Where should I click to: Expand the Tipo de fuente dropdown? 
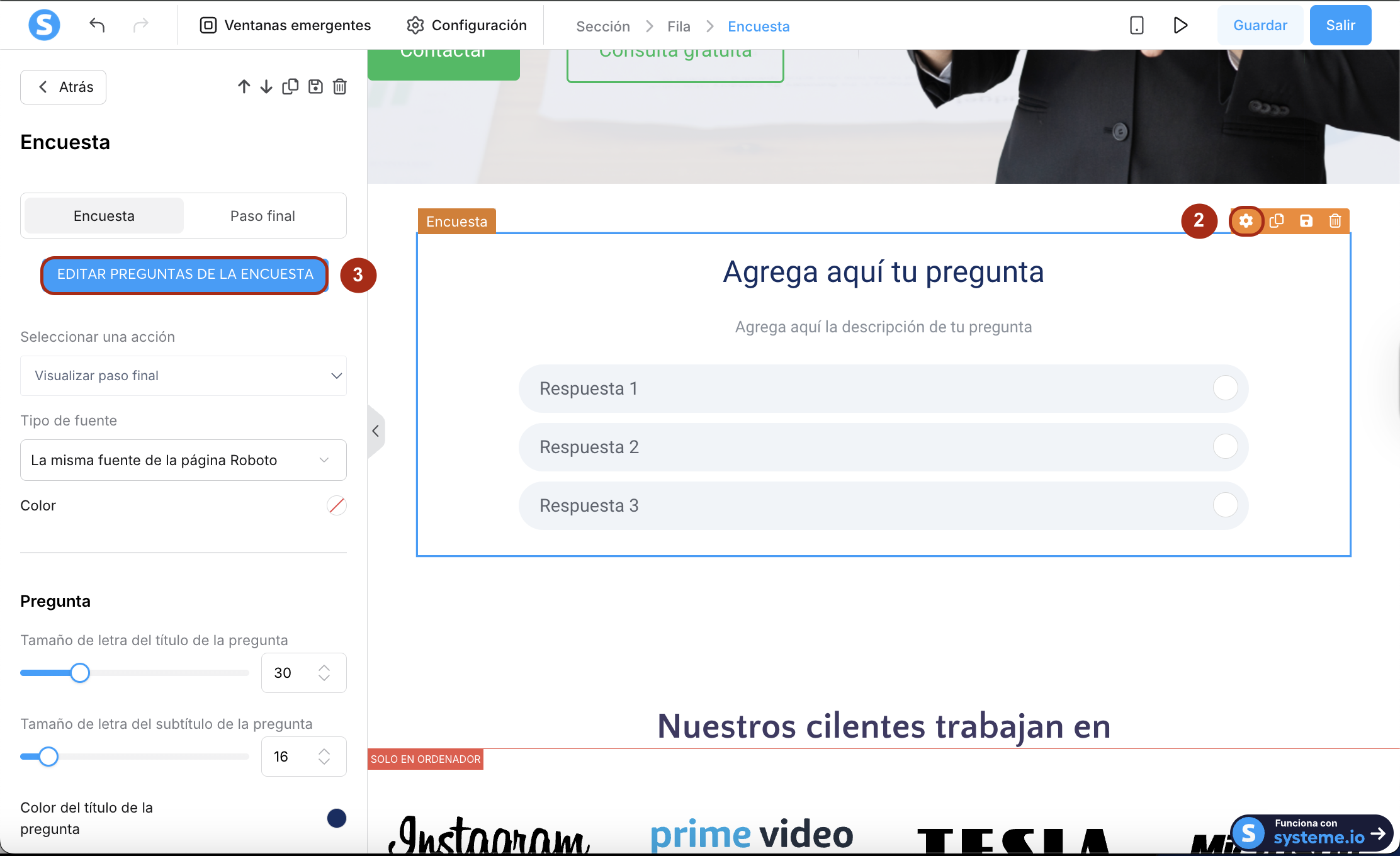[x=183, y=460]
